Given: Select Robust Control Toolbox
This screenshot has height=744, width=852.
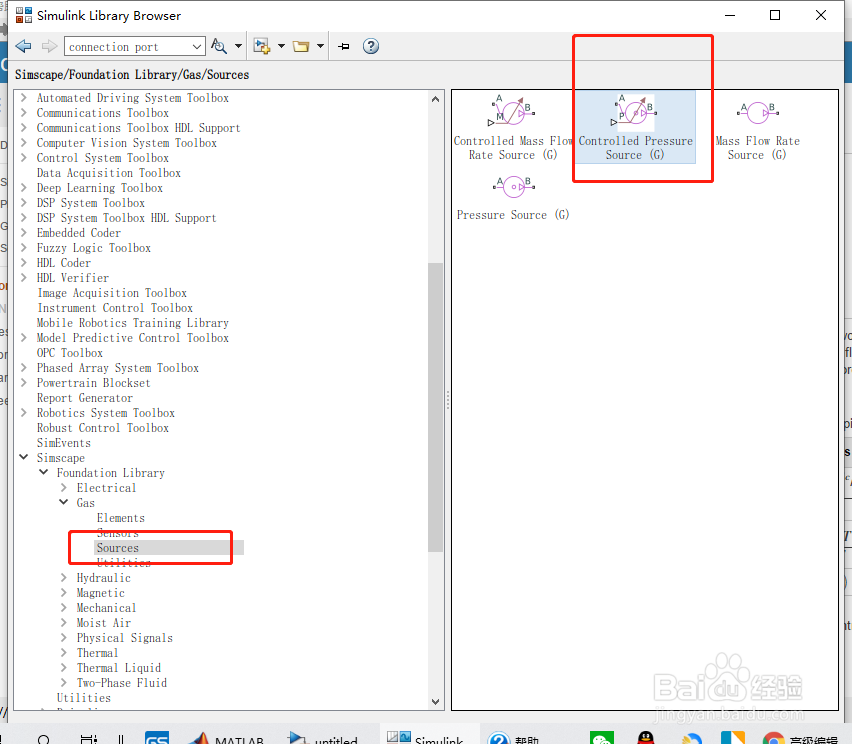Looking at the screenshot, I should (103, 428).
